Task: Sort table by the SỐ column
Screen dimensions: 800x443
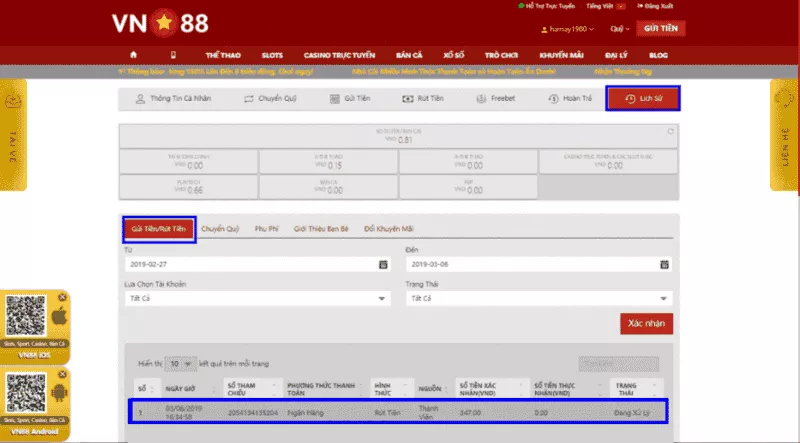Action: click(147, 389)
